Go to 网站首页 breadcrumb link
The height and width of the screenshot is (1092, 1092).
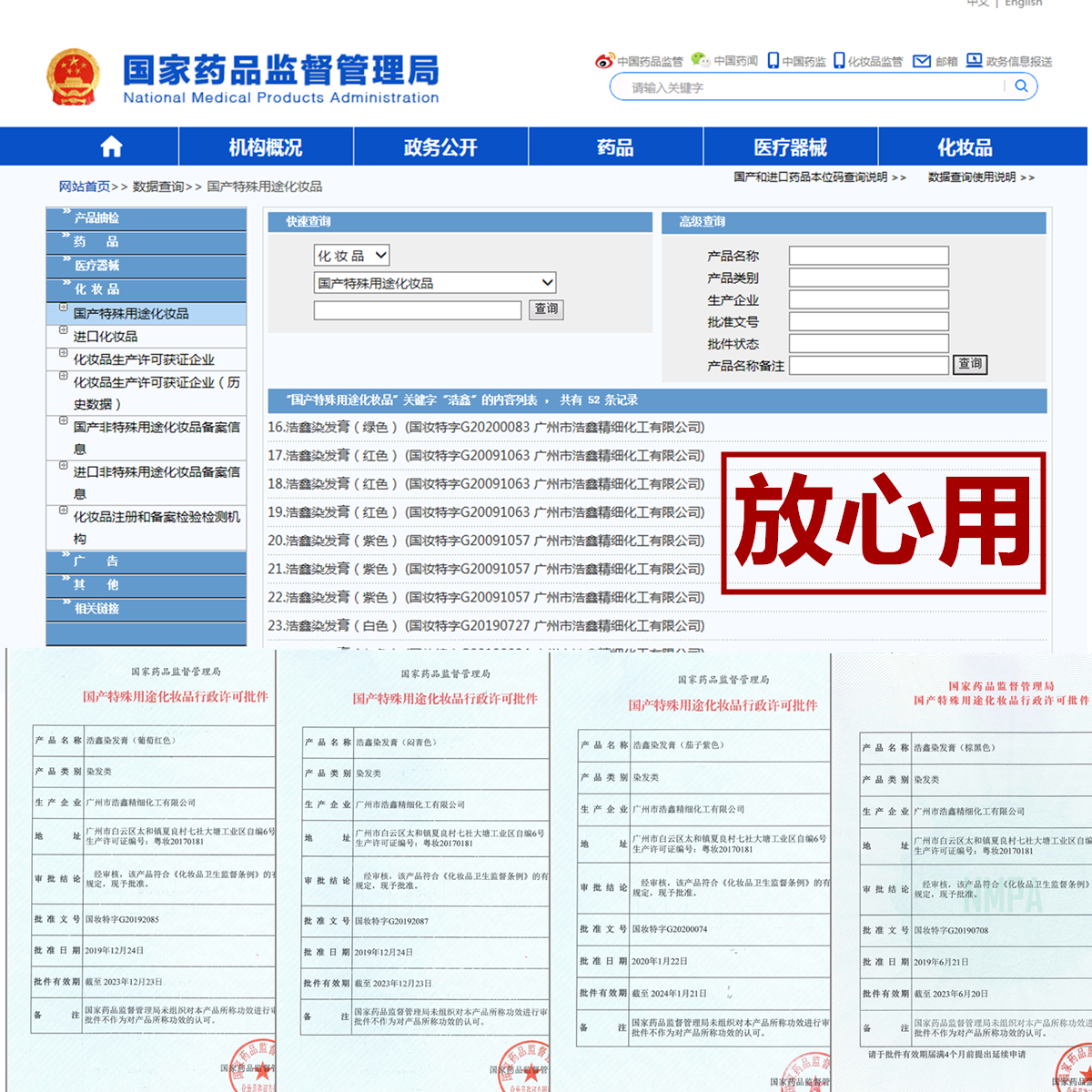85,187
